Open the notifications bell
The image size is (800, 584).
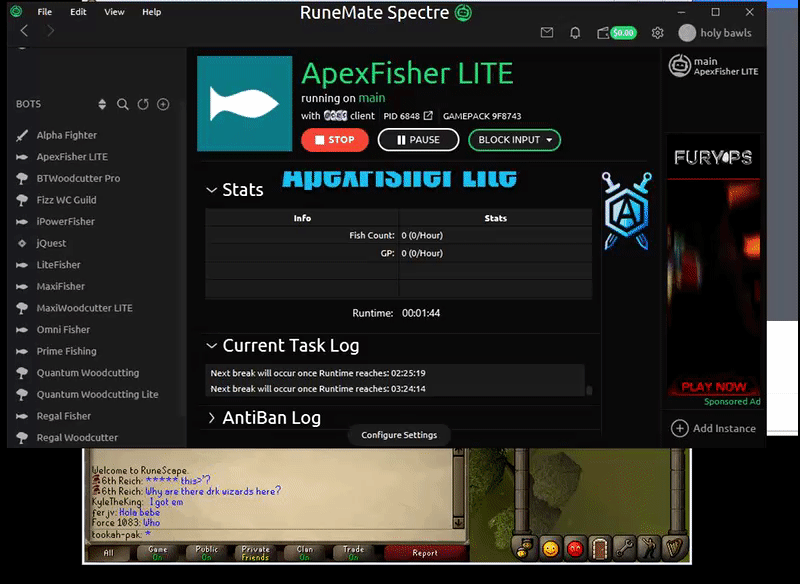575,33
